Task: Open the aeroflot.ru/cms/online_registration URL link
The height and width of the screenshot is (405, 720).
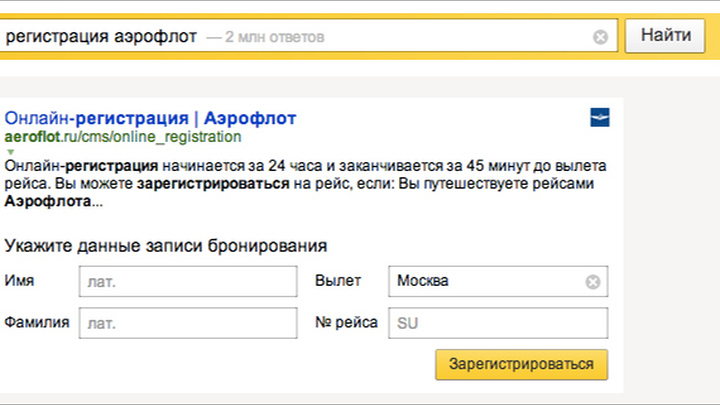Action: tap(123, 137)
